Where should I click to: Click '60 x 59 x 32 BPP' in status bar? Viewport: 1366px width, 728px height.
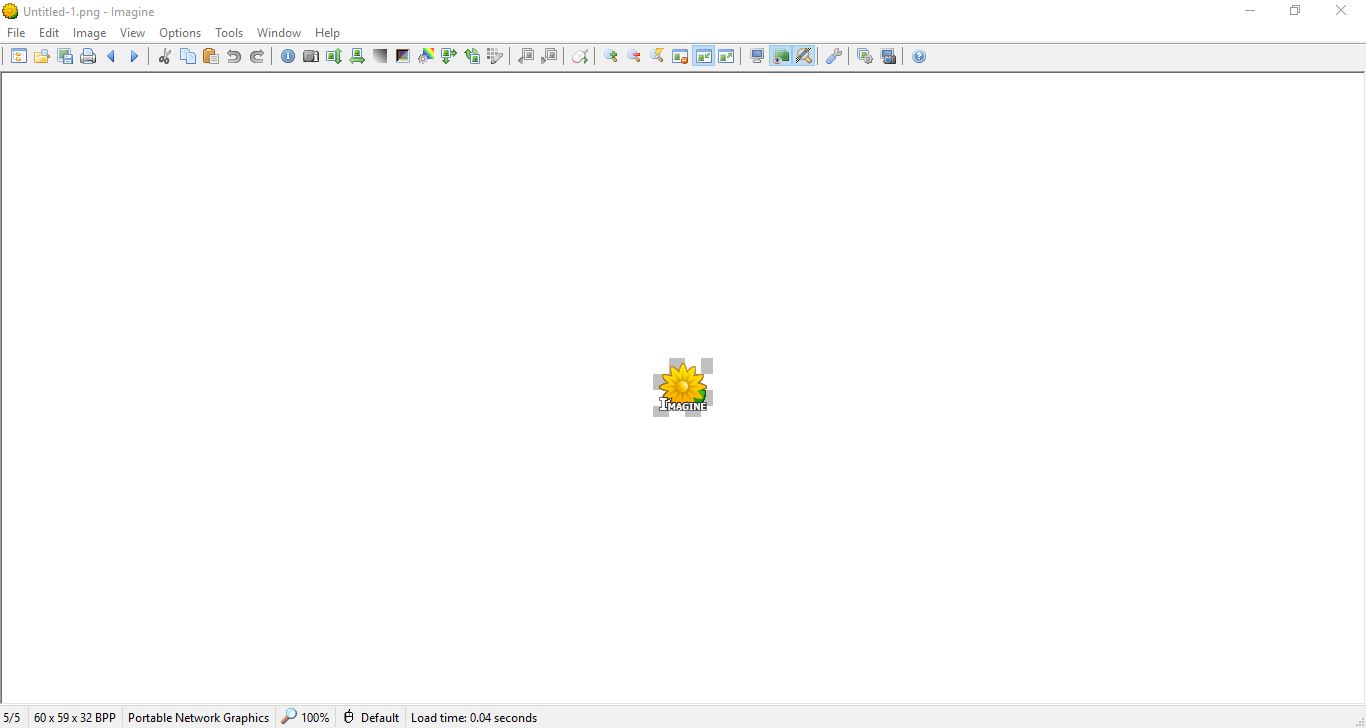click(75, 718)
